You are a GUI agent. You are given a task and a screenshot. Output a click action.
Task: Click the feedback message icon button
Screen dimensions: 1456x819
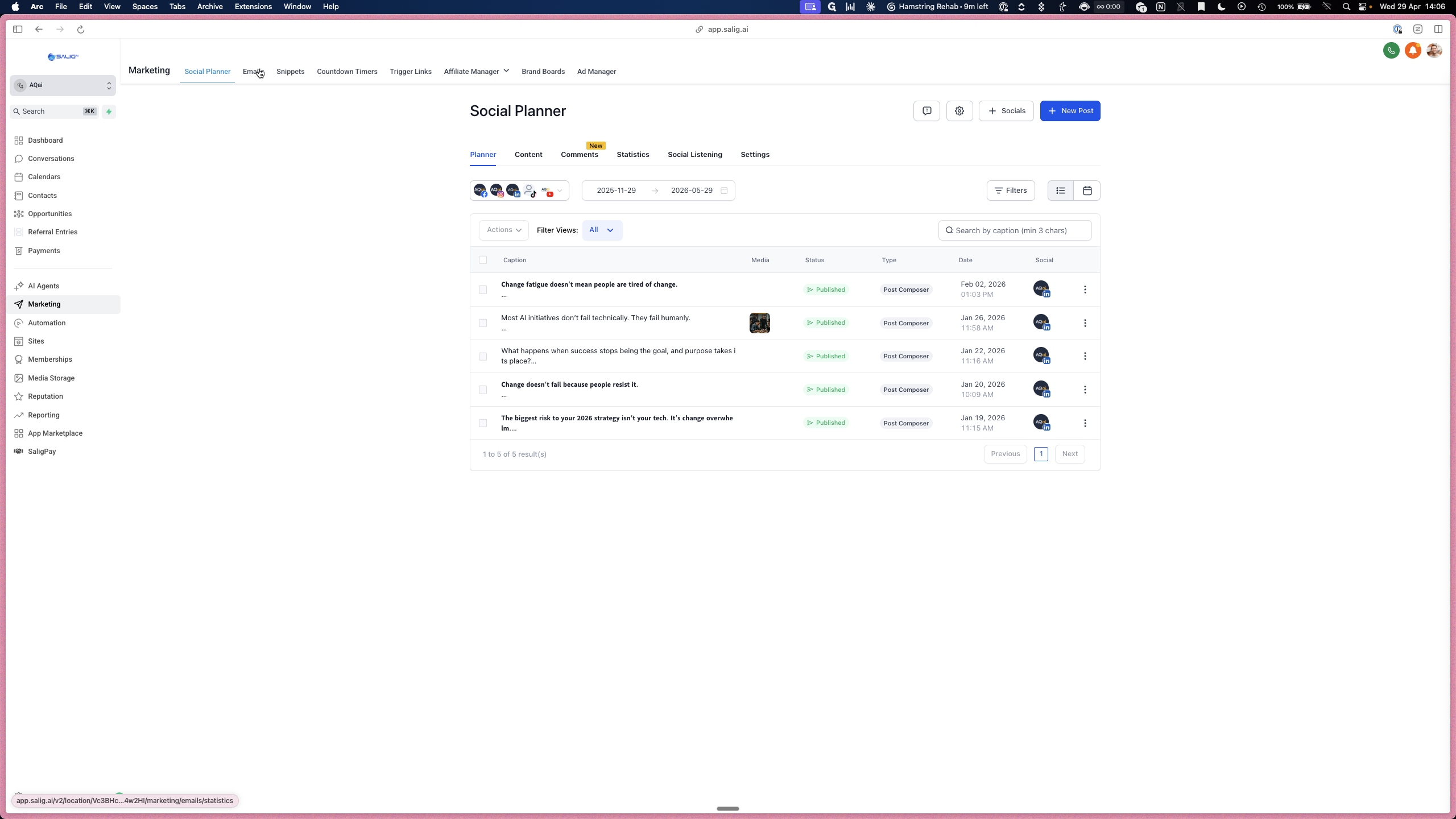926,111
